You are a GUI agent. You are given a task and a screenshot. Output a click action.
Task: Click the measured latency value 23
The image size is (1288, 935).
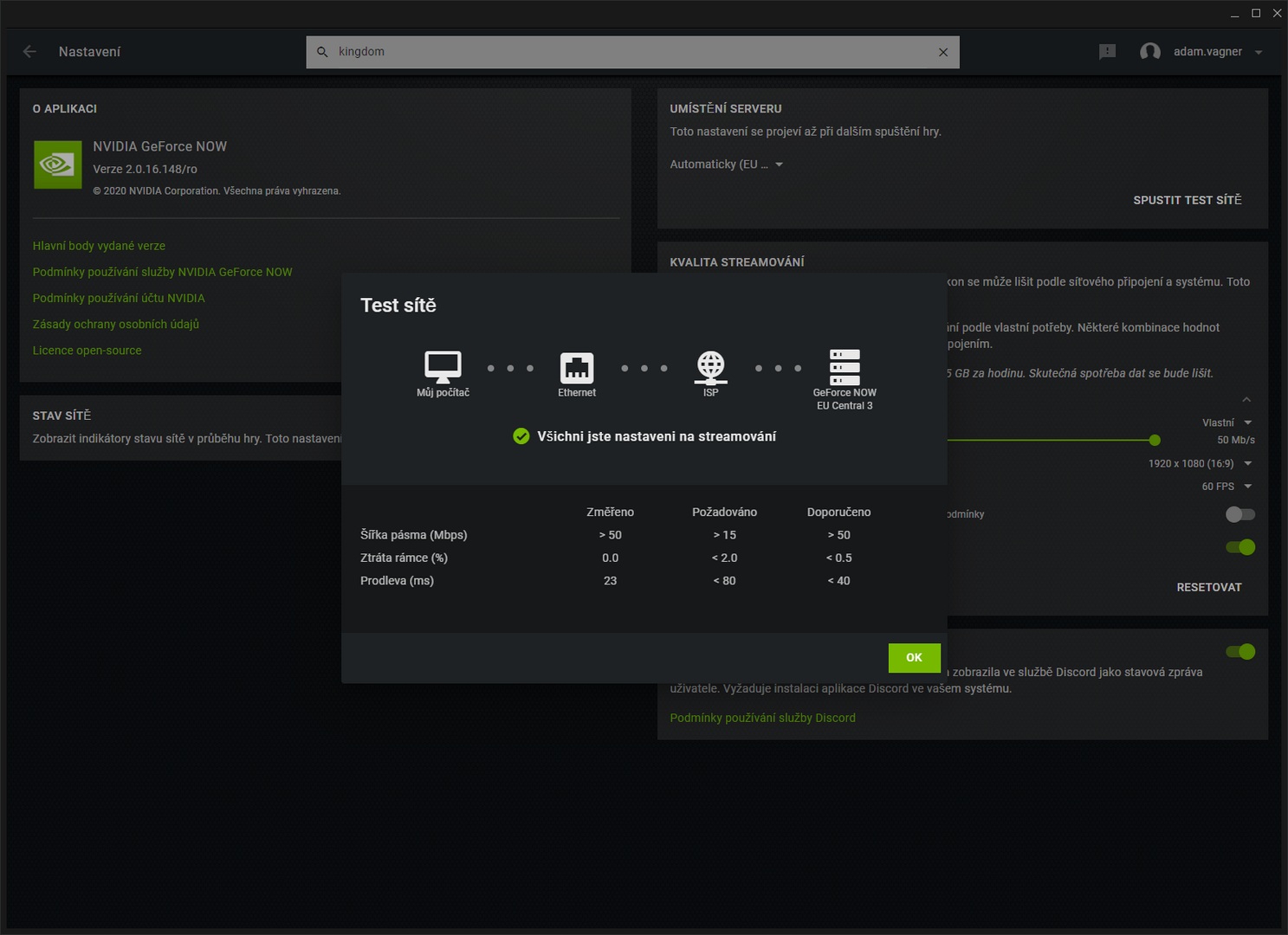610,581
